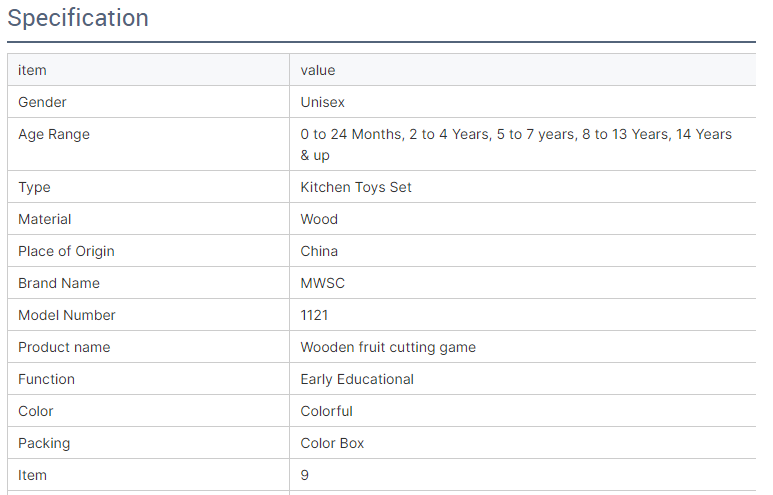Select model number 1121 value
The image size is (773, 495).
point(314,315)
